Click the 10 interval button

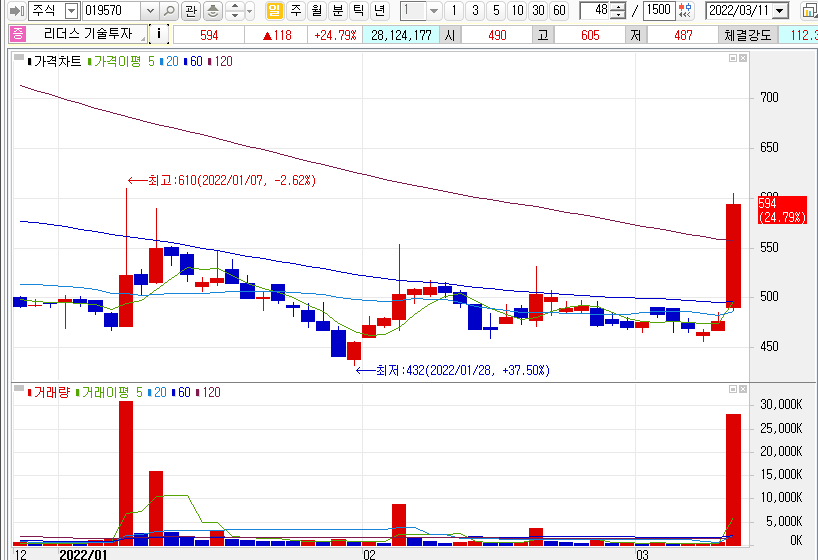[x=517, y=10]
